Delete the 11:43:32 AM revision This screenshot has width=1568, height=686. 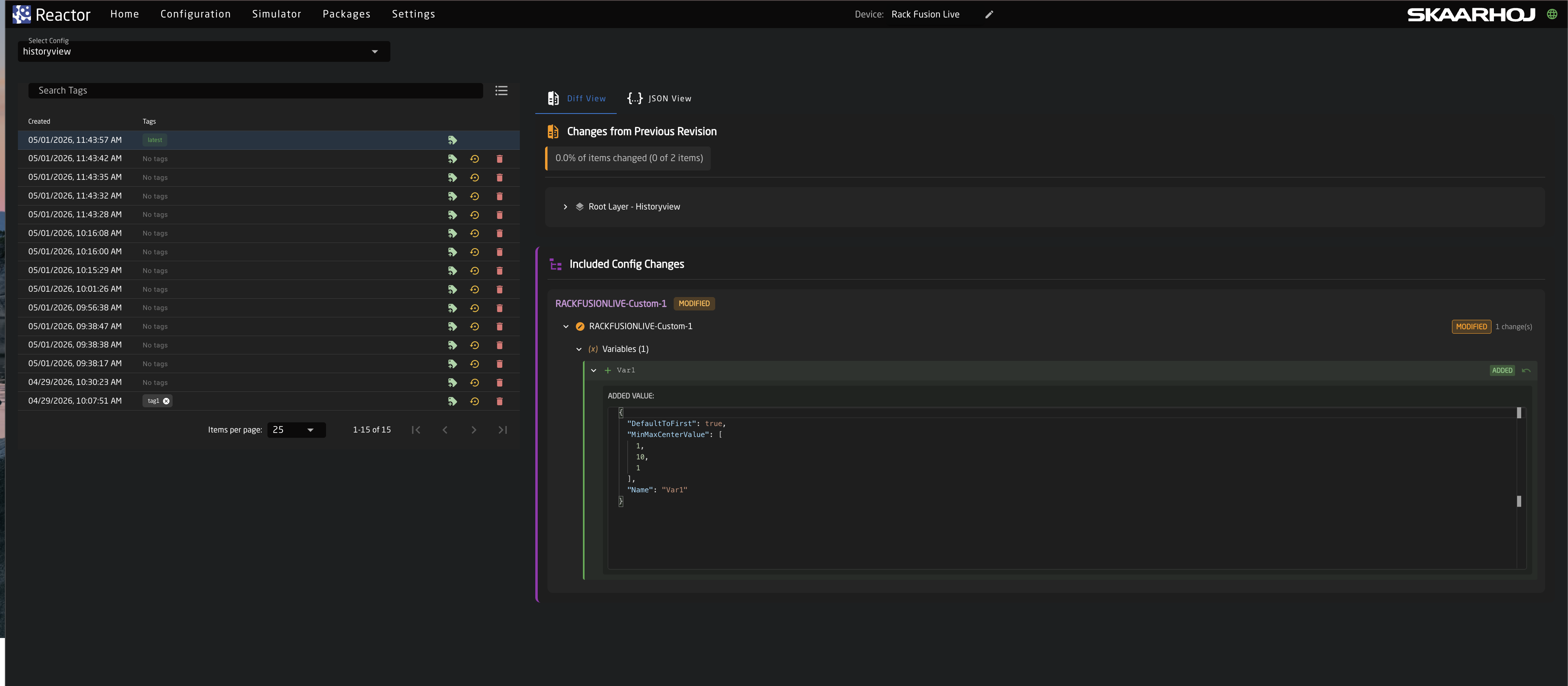500,197
